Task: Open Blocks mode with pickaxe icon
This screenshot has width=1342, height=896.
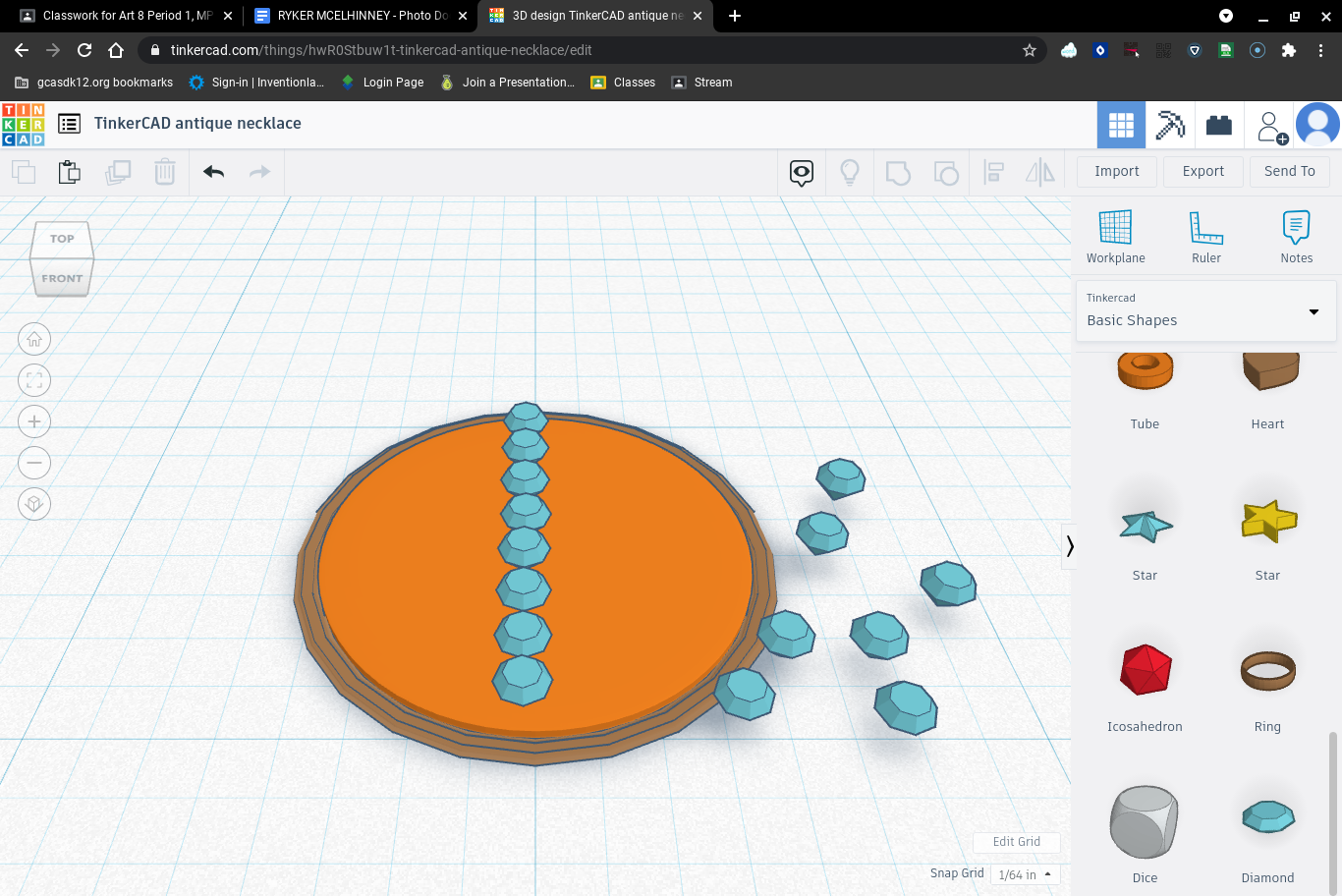Action: coord(1170,125)
